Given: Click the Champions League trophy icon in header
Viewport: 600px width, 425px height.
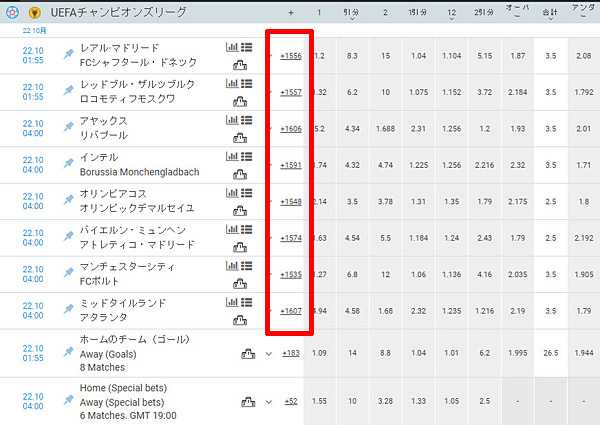Looking at the screenshot, I should click(x=35, y=13).
